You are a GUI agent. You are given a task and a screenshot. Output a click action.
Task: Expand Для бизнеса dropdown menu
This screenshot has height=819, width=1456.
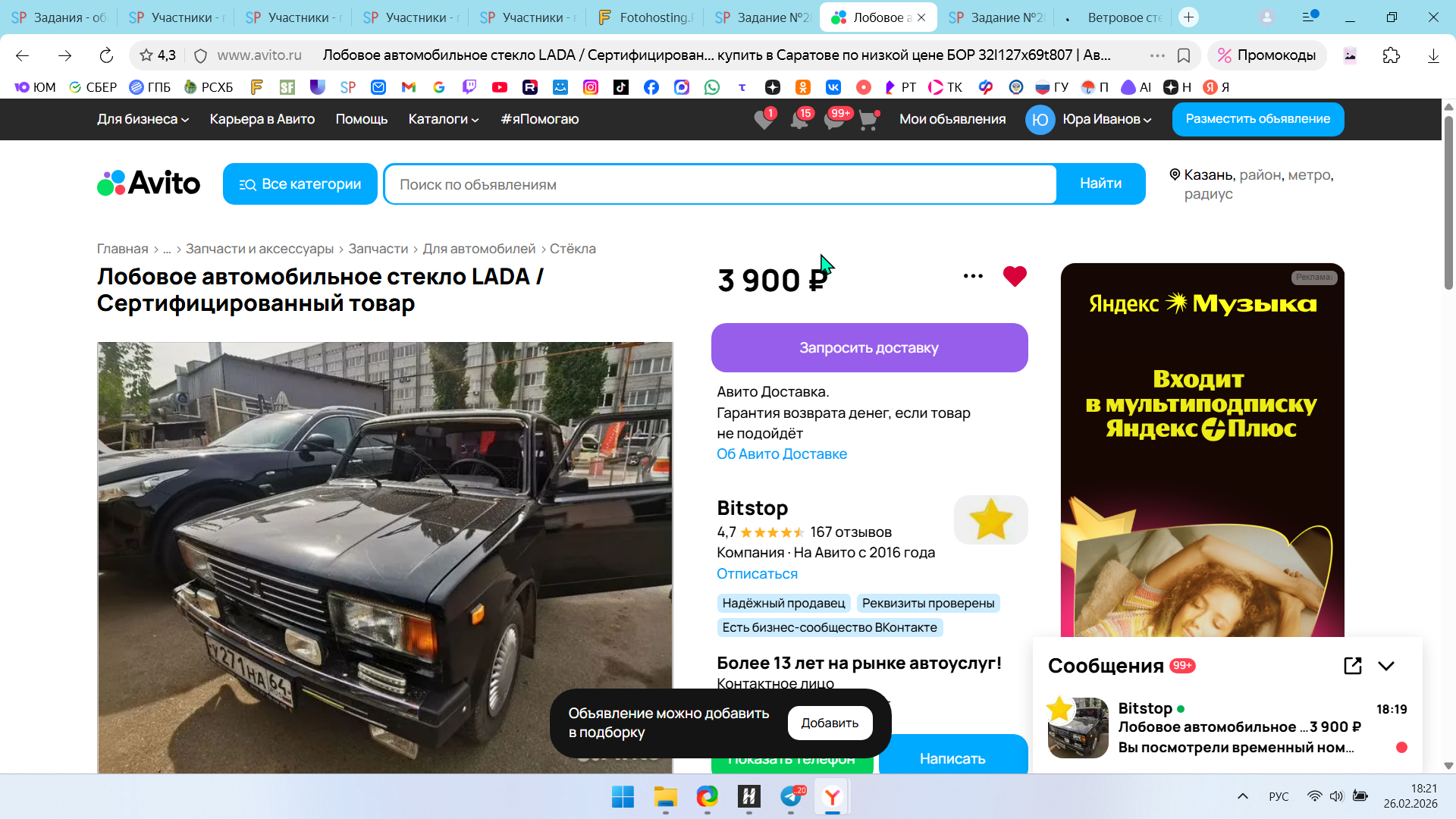pos(143,119)
